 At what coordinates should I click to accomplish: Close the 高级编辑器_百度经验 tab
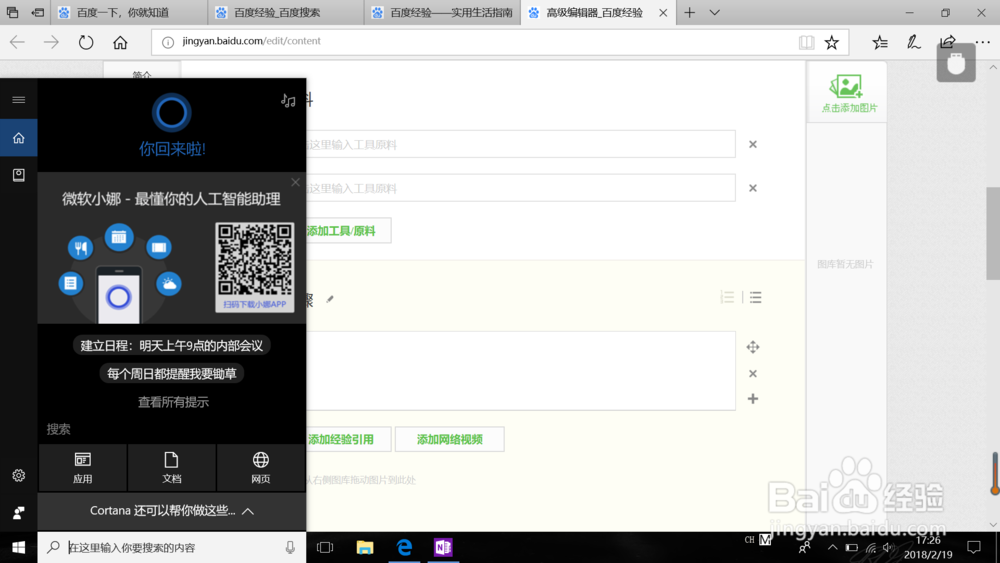663,13
